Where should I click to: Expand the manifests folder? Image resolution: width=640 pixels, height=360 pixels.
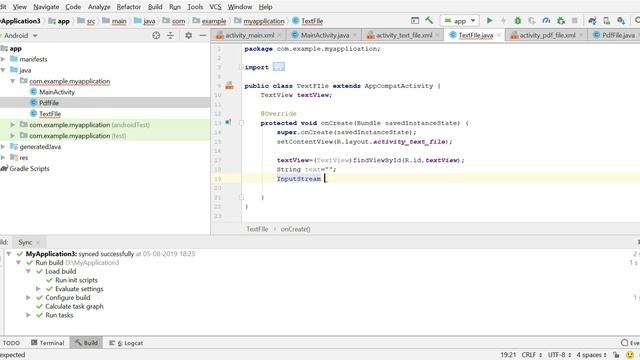3,59
